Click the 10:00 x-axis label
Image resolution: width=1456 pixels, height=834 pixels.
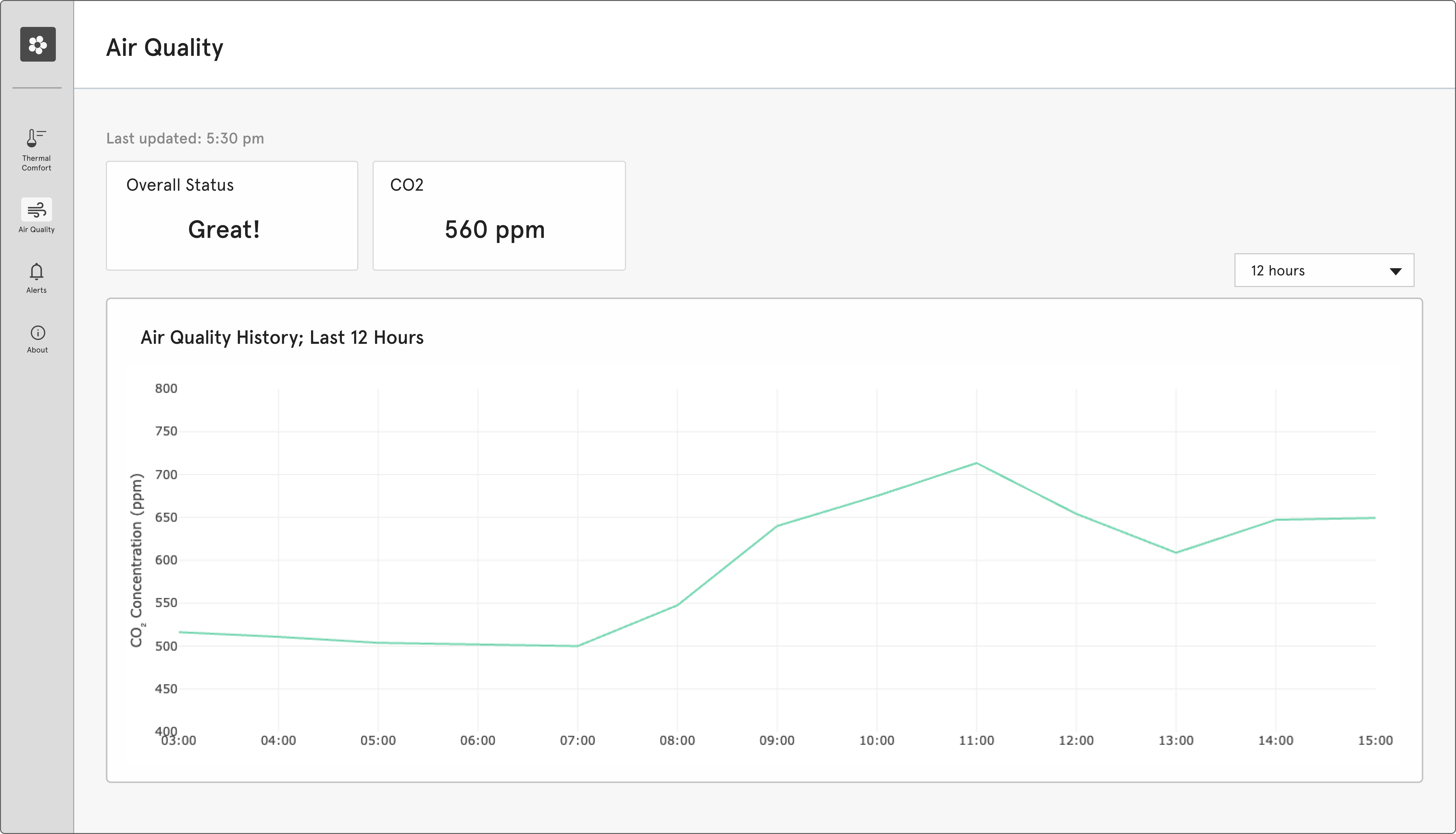pos(877,741)
